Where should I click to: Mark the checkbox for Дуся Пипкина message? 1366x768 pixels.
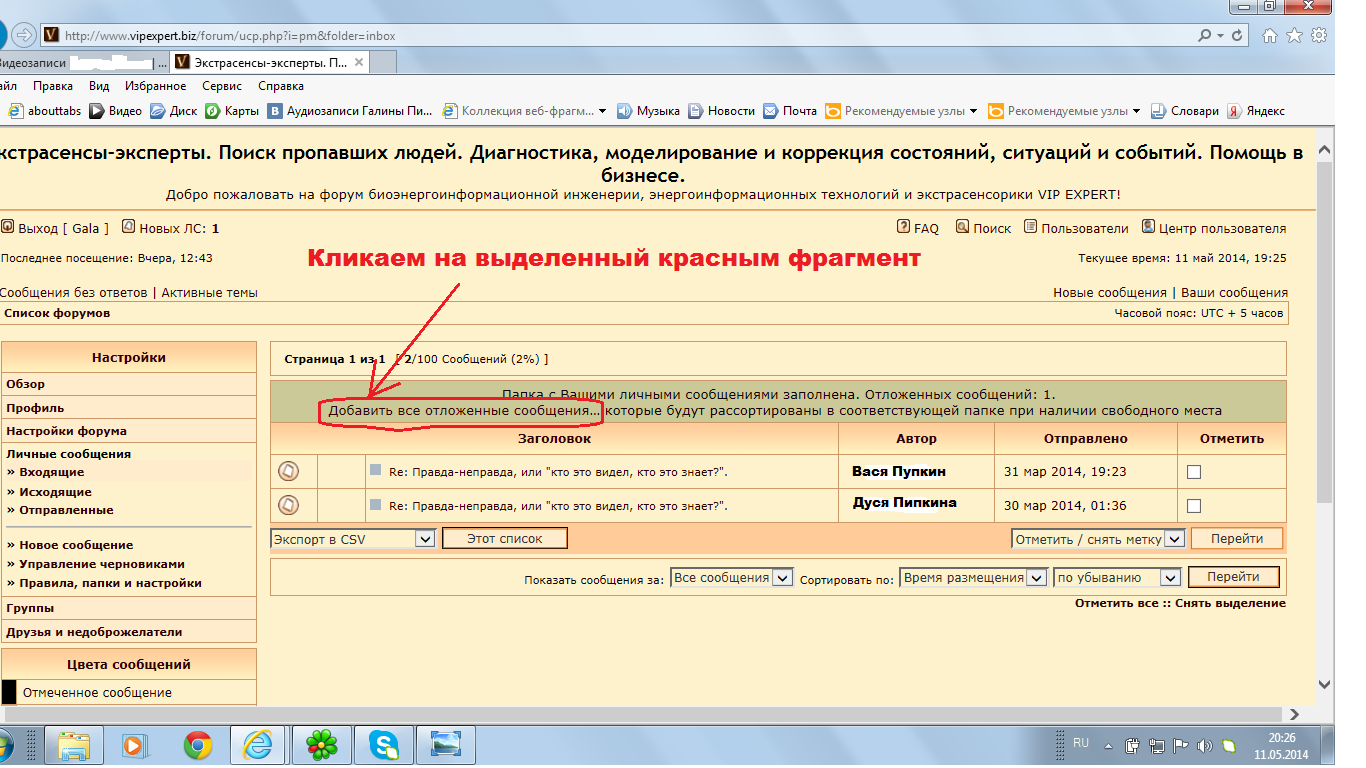click(1193, 506)
